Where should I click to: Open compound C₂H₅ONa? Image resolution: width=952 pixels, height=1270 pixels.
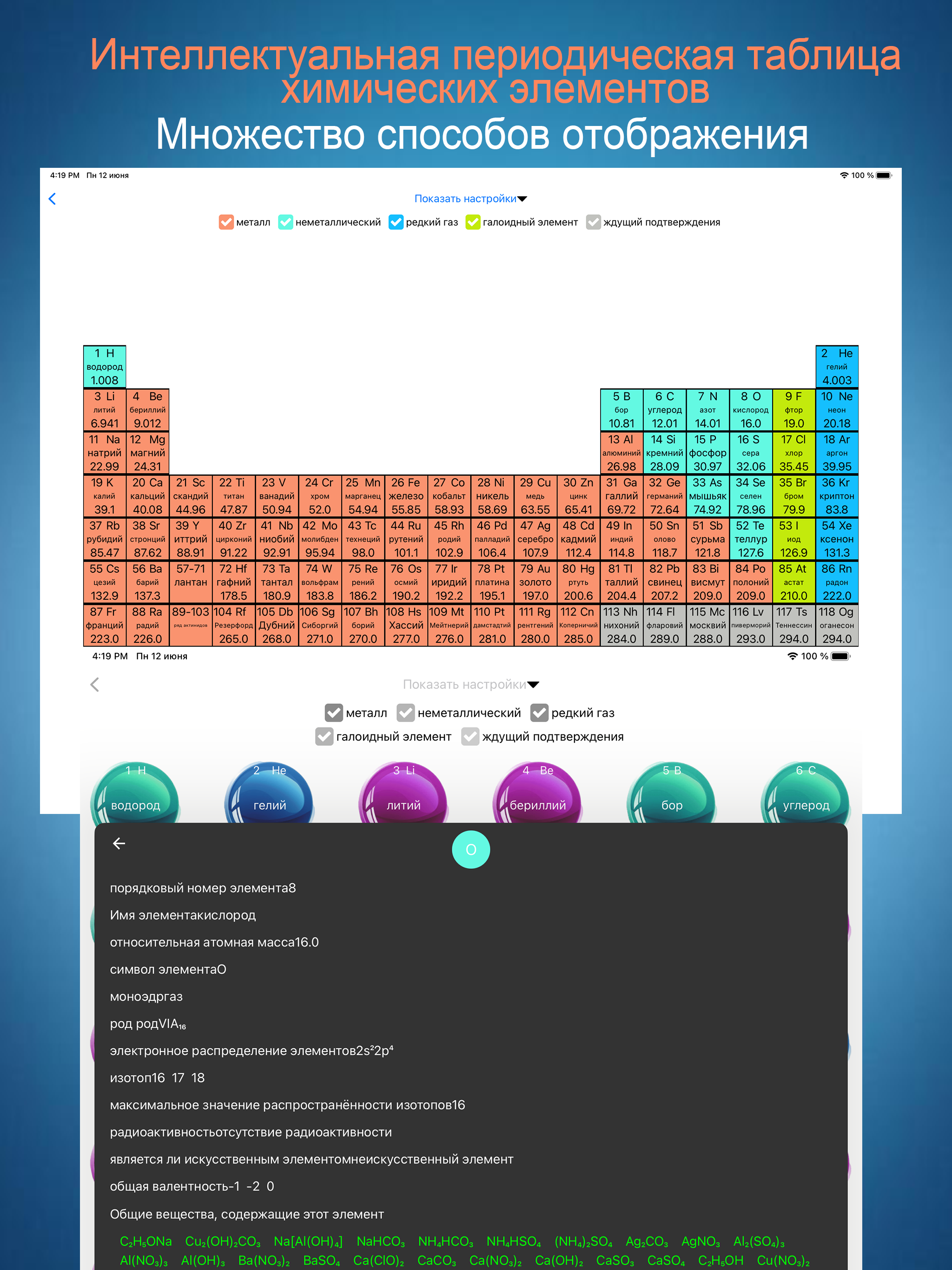(146, 1241)
